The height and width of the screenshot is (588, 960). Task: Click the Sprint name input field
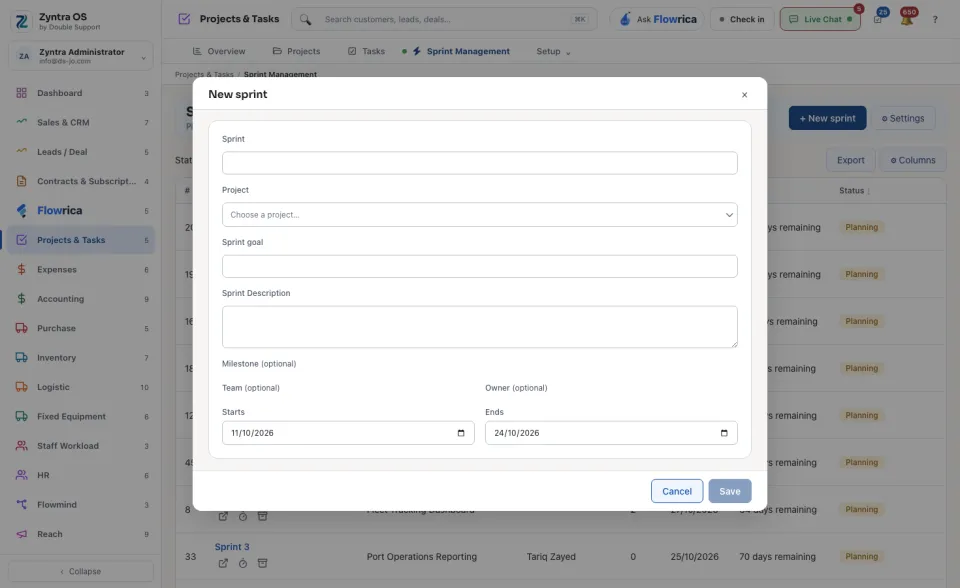479,163
